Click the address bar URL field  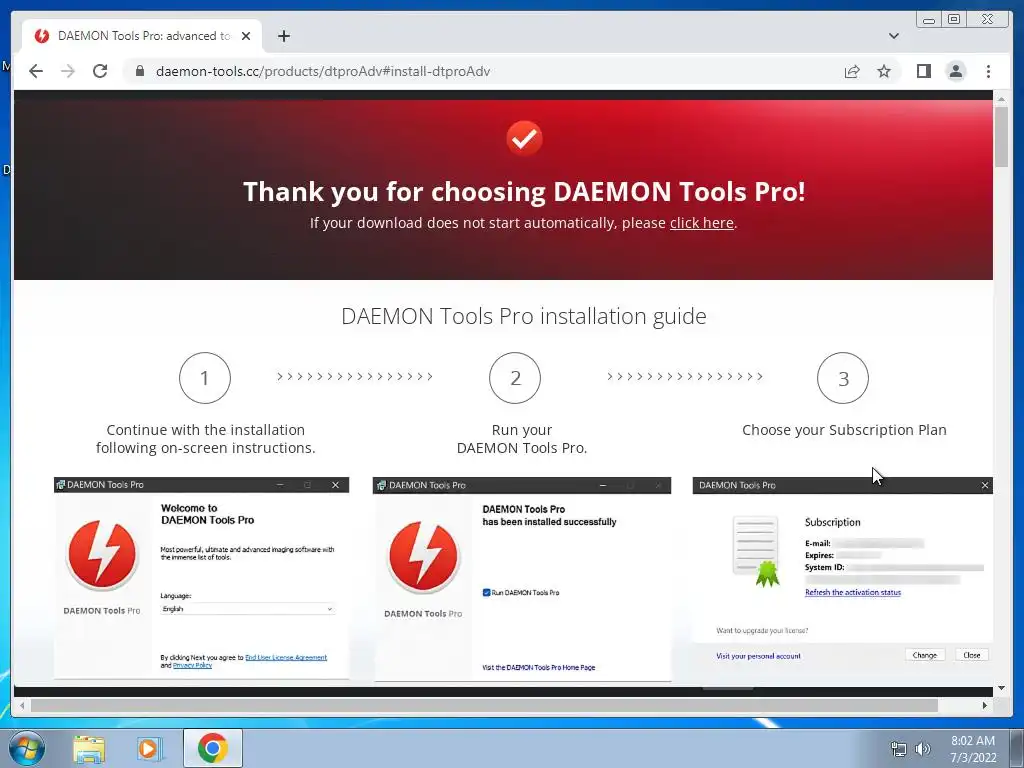click(483, 71)
